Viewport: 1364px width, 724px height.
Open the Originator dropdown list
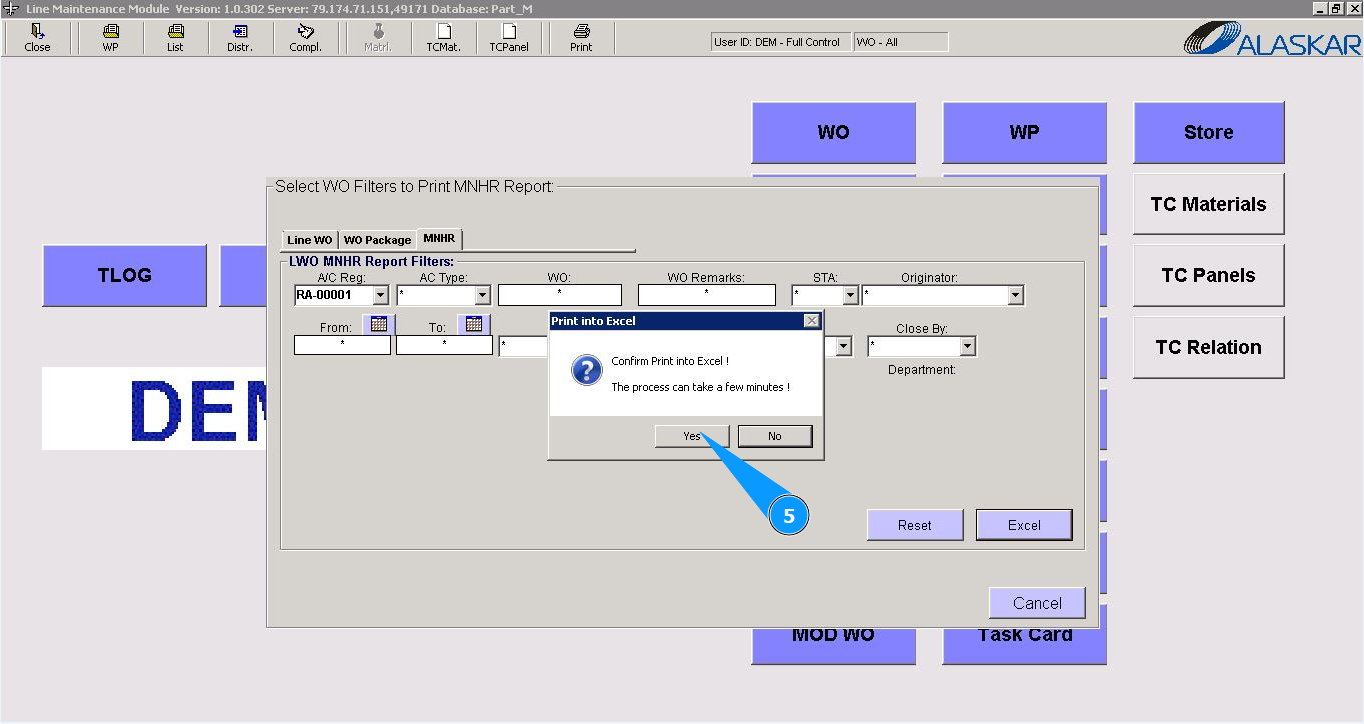(1015, 296)
